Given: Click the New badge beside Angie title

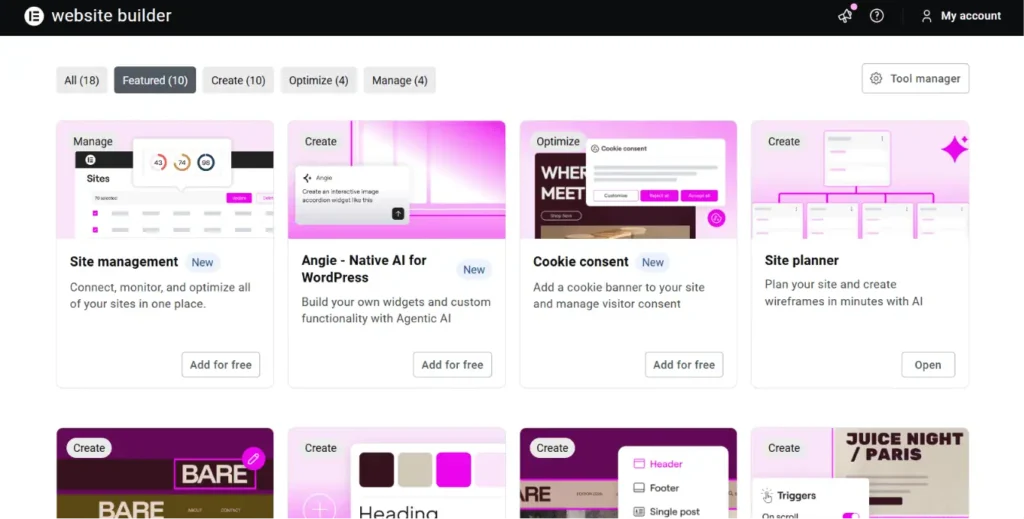Looking at the screenshot, I should pos(474,270).
